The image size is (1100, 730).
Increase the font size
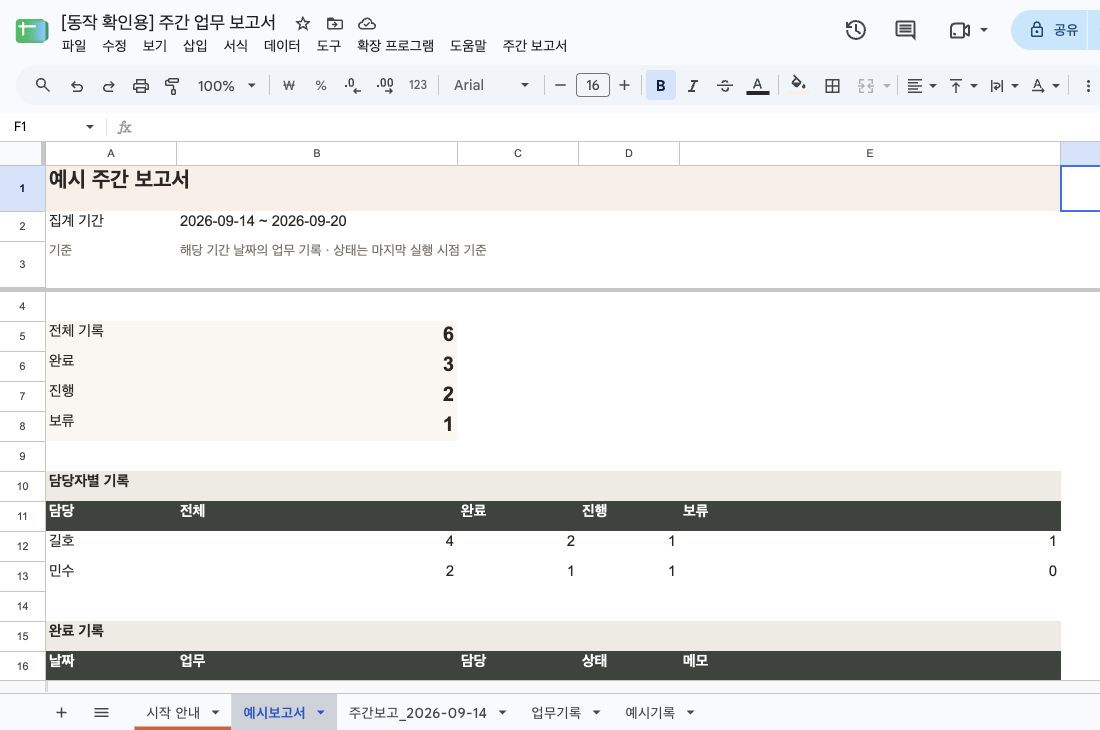click(x=624, y=86)
